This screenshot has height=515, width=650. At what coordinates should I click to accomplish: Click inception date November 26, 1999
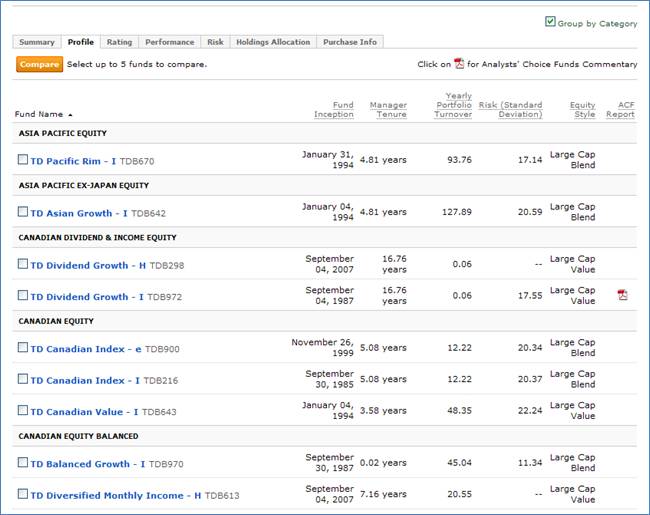click(x=323, y=347)
